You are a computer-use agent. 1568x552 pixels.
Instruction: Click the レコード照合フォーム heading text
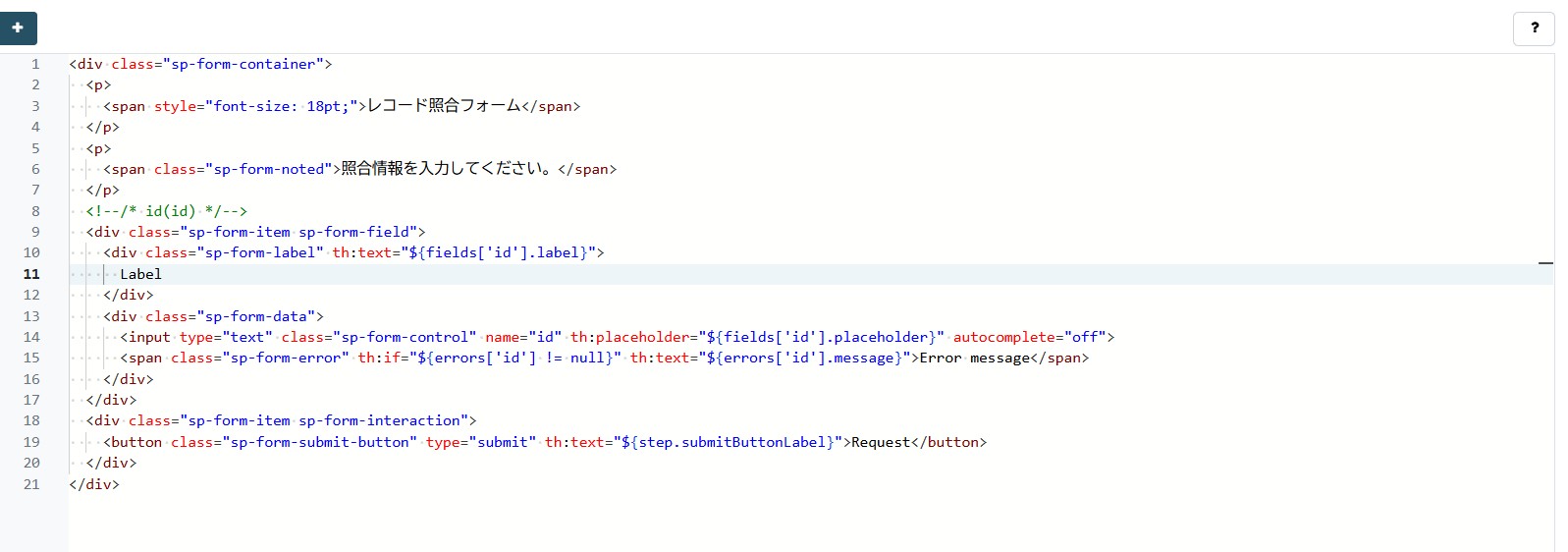coord(444,106)
